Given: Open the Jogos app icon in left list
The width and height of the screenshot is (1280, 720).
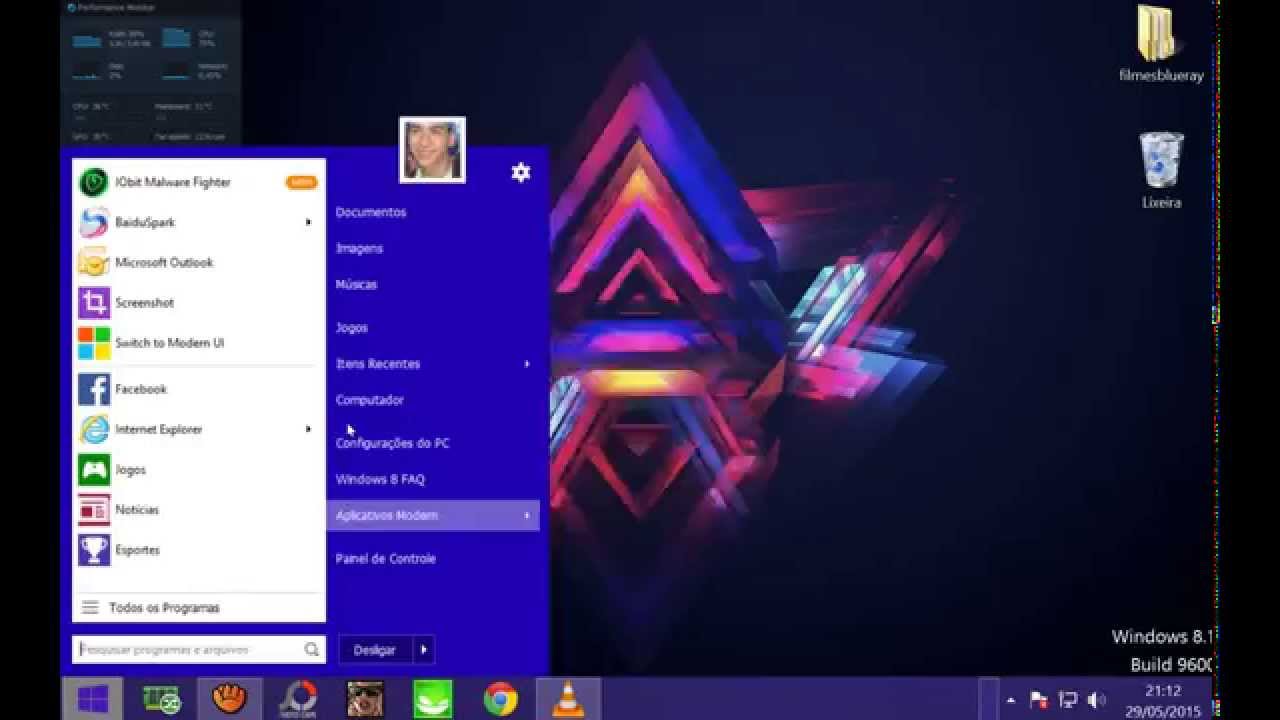Looking at the screenshot, I should tap(94, 469).
